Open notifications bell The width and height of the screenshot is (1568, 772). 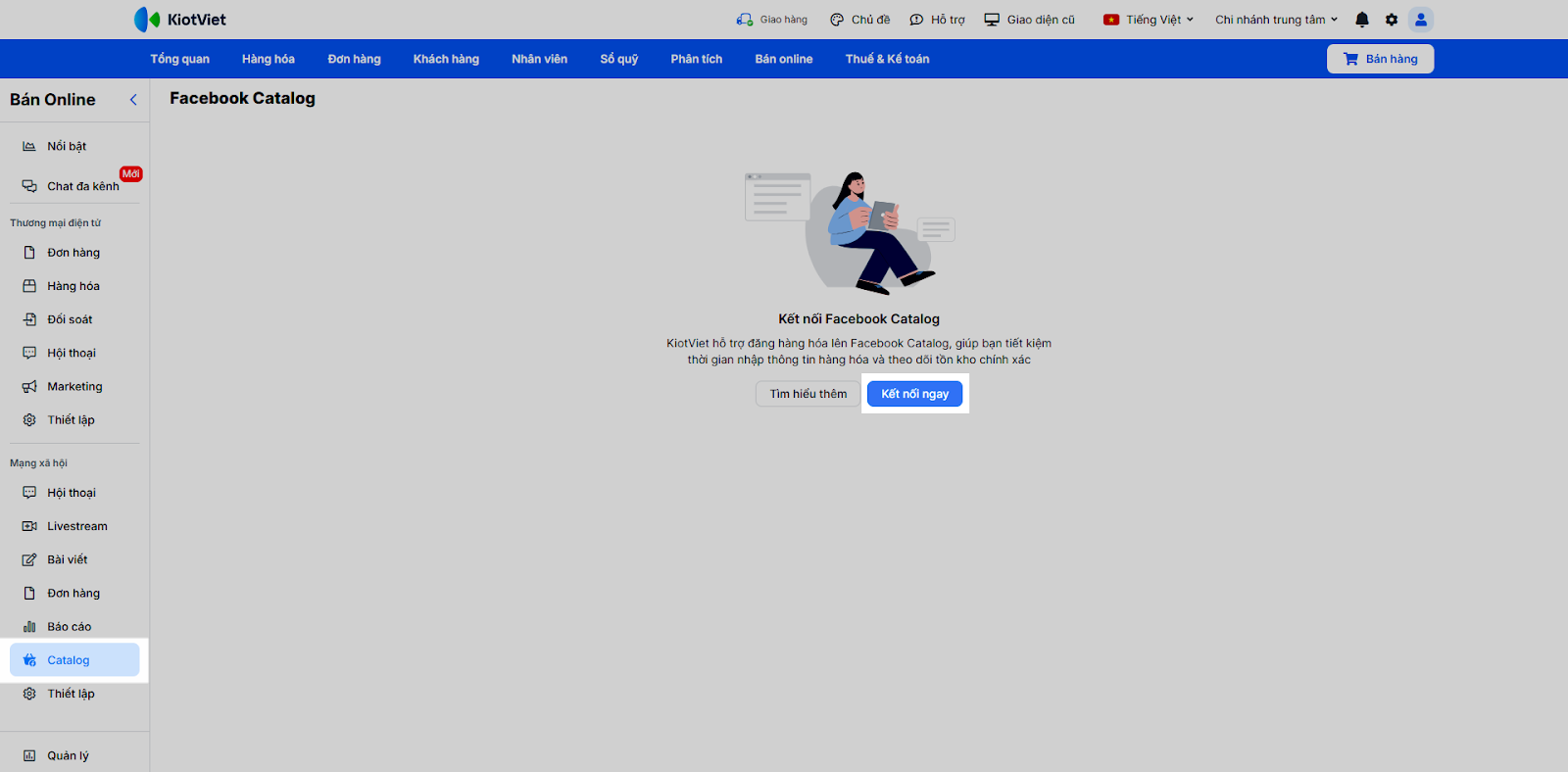1362,20
